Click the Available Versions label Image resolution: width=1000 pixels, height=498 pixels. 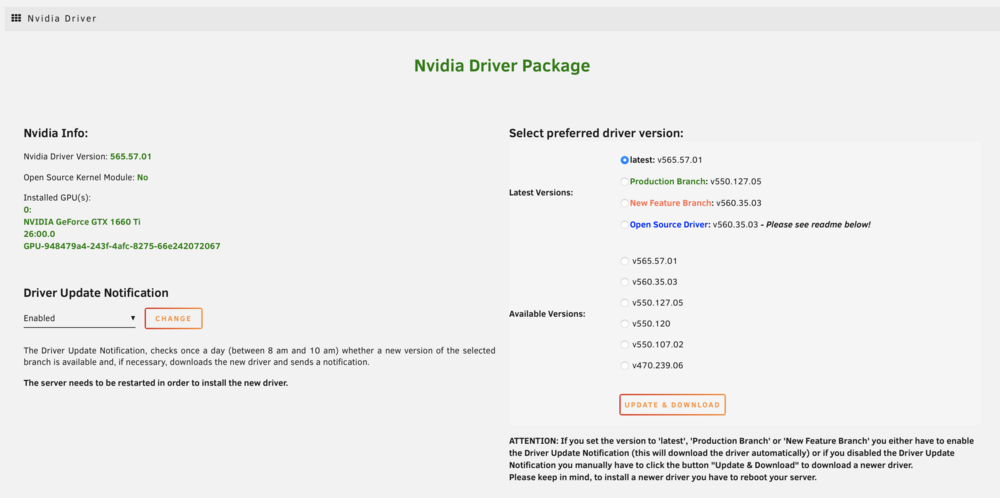[x=547, y=314]
